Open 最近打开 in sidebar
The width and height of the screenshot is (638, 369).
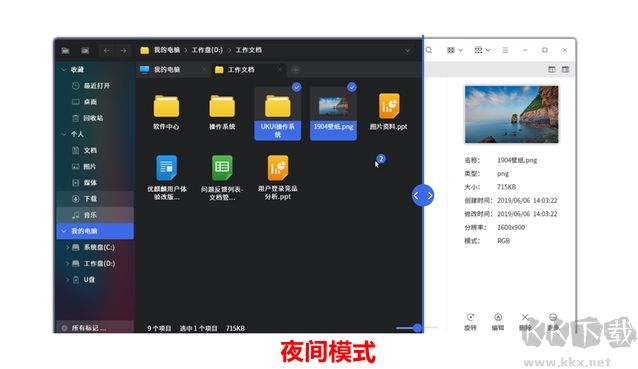(96, 86)
